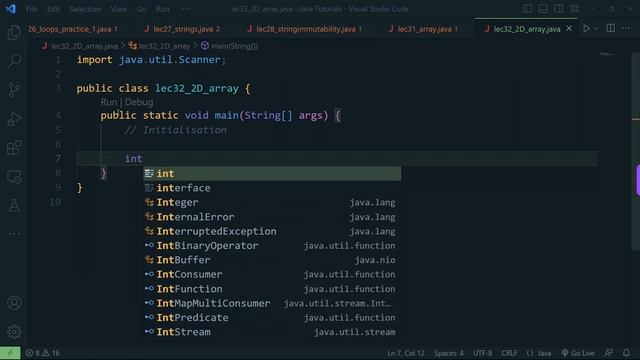Viewport: 640px width, 360px height.
Task: Start Go Live server
Action: (578, 353)
